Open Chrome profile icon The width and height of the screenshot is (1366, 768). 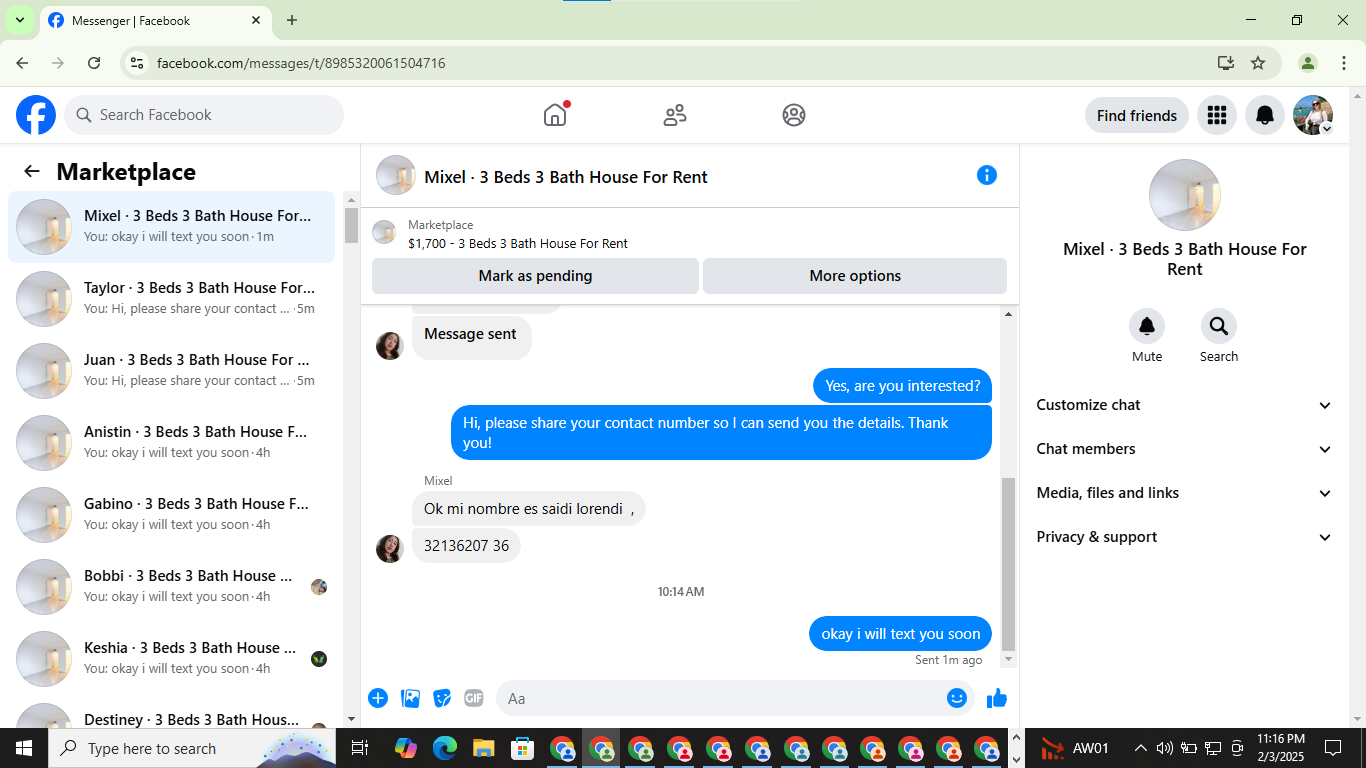tap(1308, 63)
